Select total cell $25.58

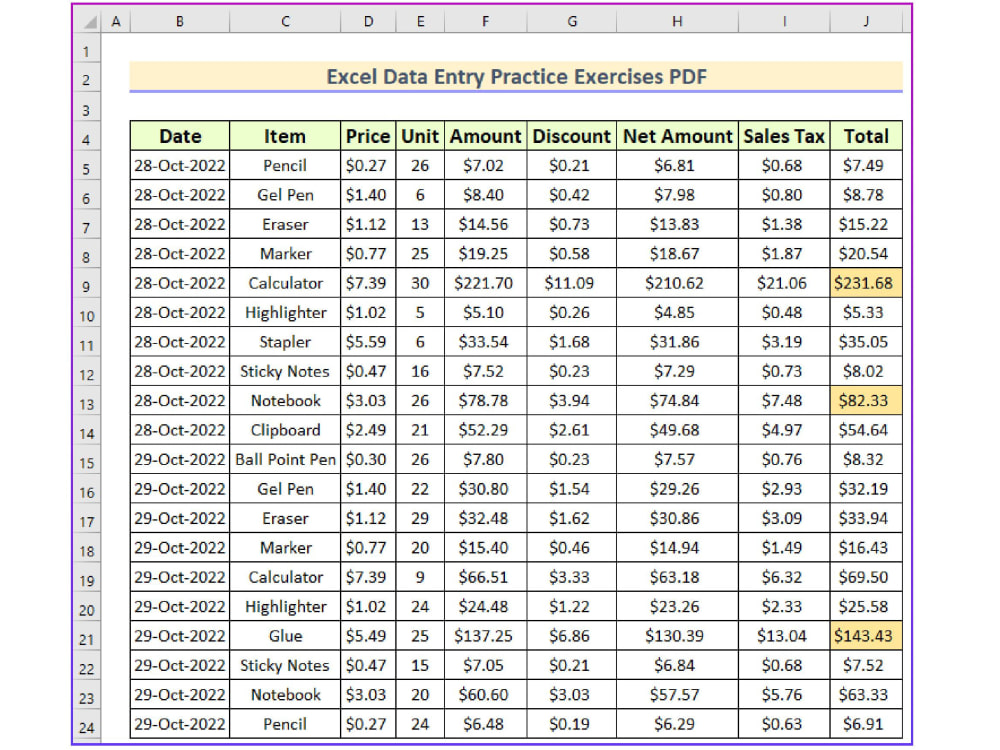click(866, 607)
